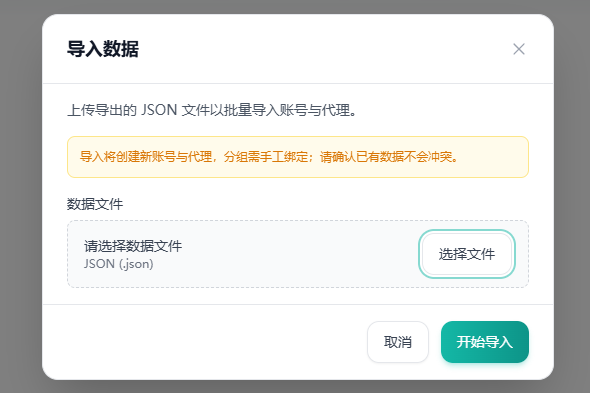The height and width of the screenshot is (393, 590).
Task: Click the 导入数据 dialog title
Action: 103,49
